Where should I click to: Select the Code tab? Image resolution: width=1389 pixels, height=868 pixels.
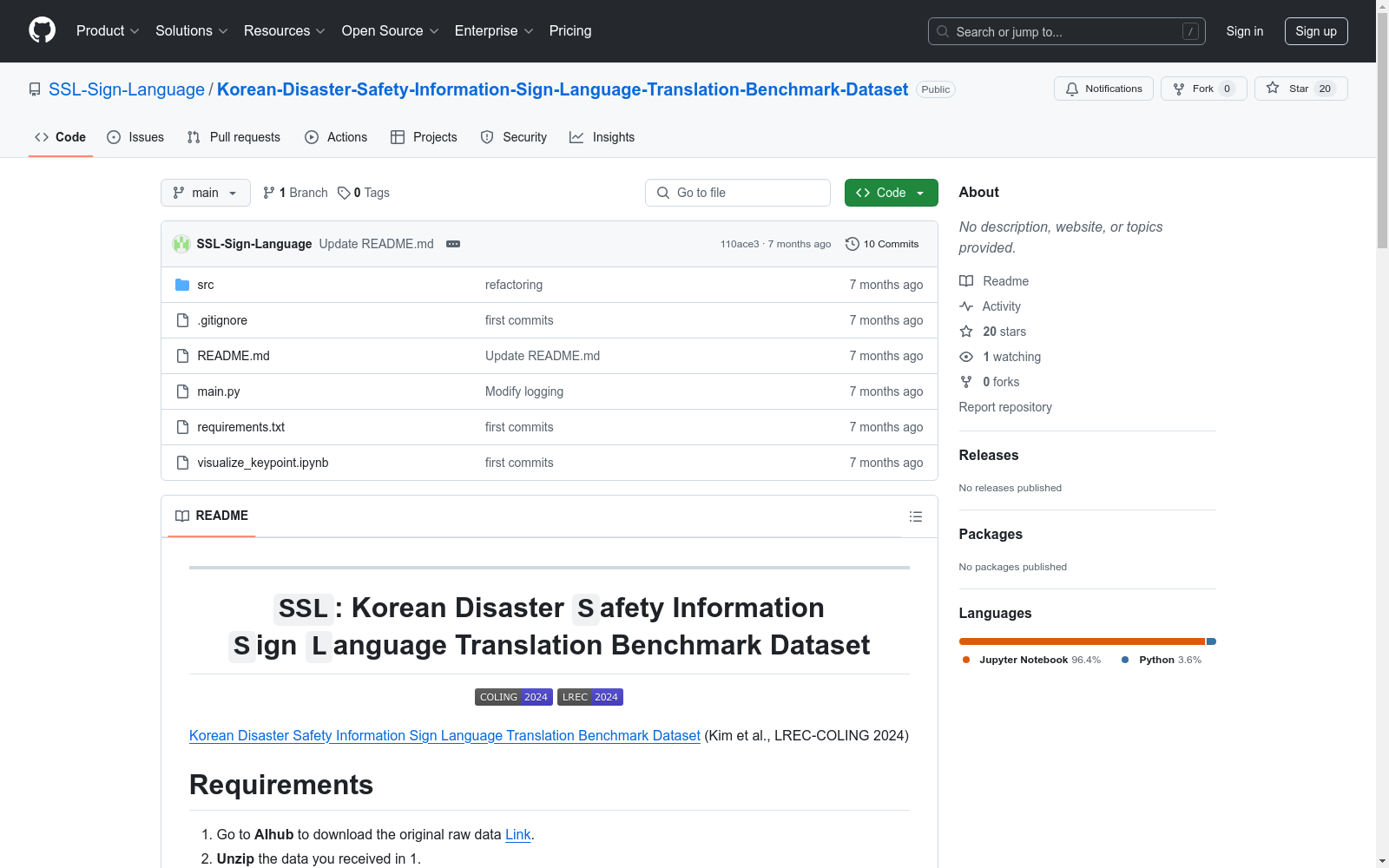click(61, 137)
